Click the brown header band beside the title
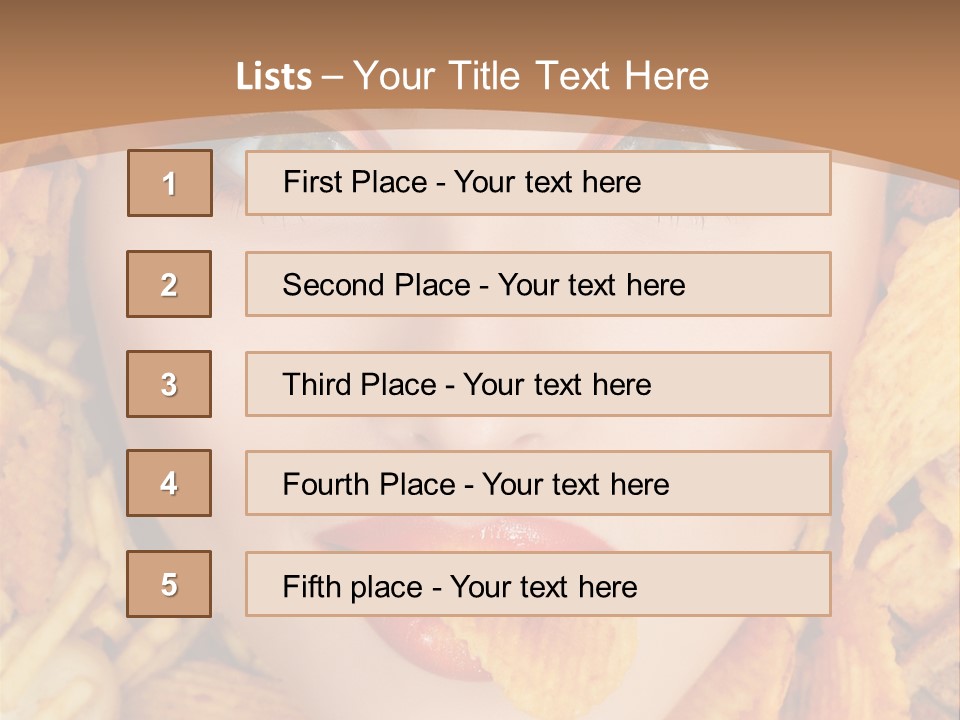 tap(850, 70)
